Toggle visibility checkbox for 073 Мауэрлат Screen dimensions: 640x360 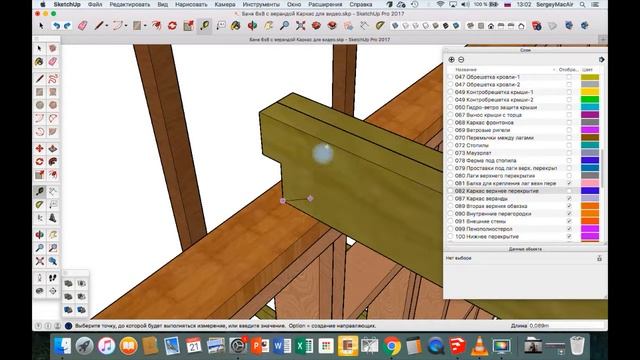click(x=569, y=153)
